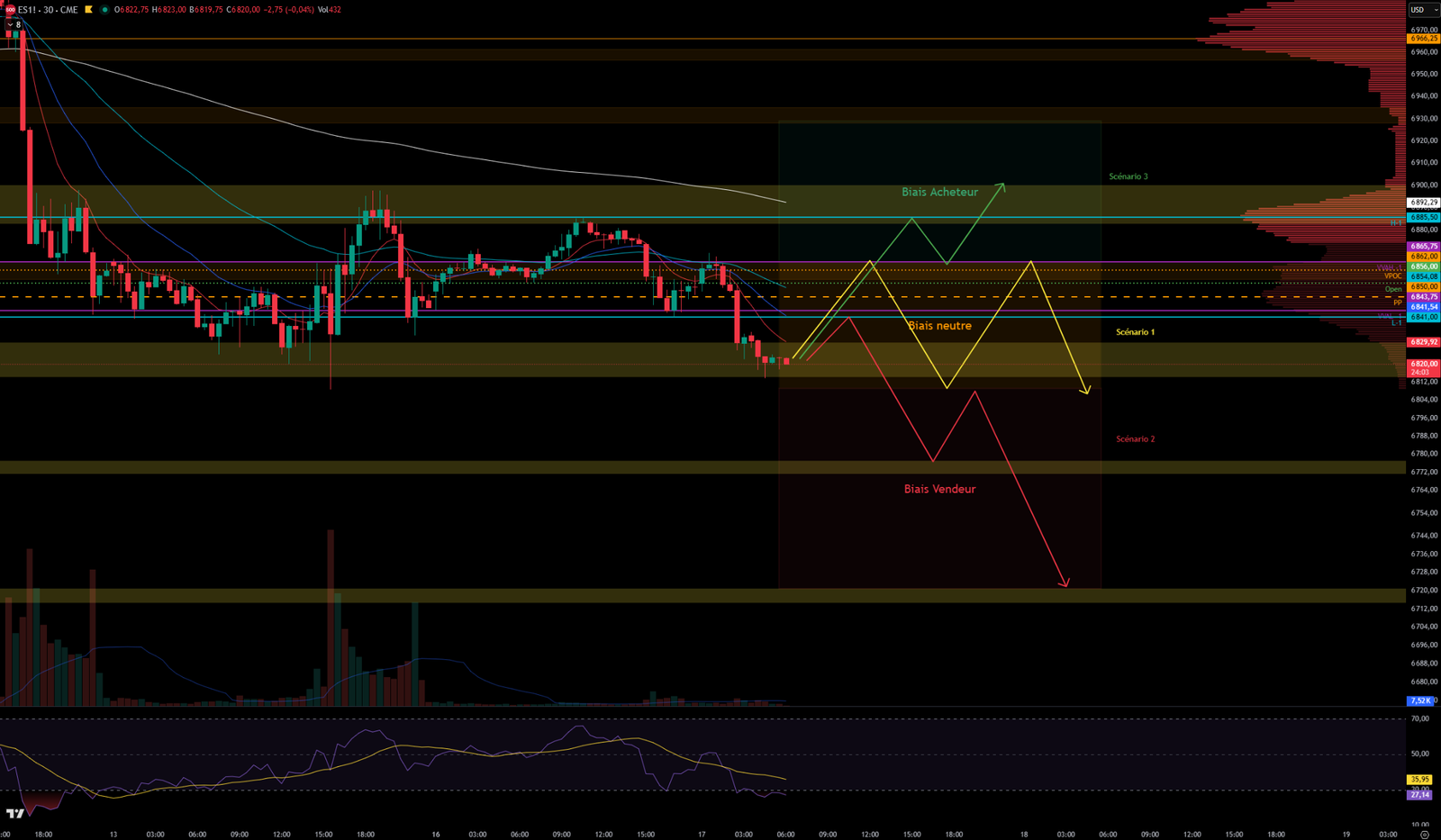
Task: Click the 'Scénario 3' green label
Action: coord(1128,176)
